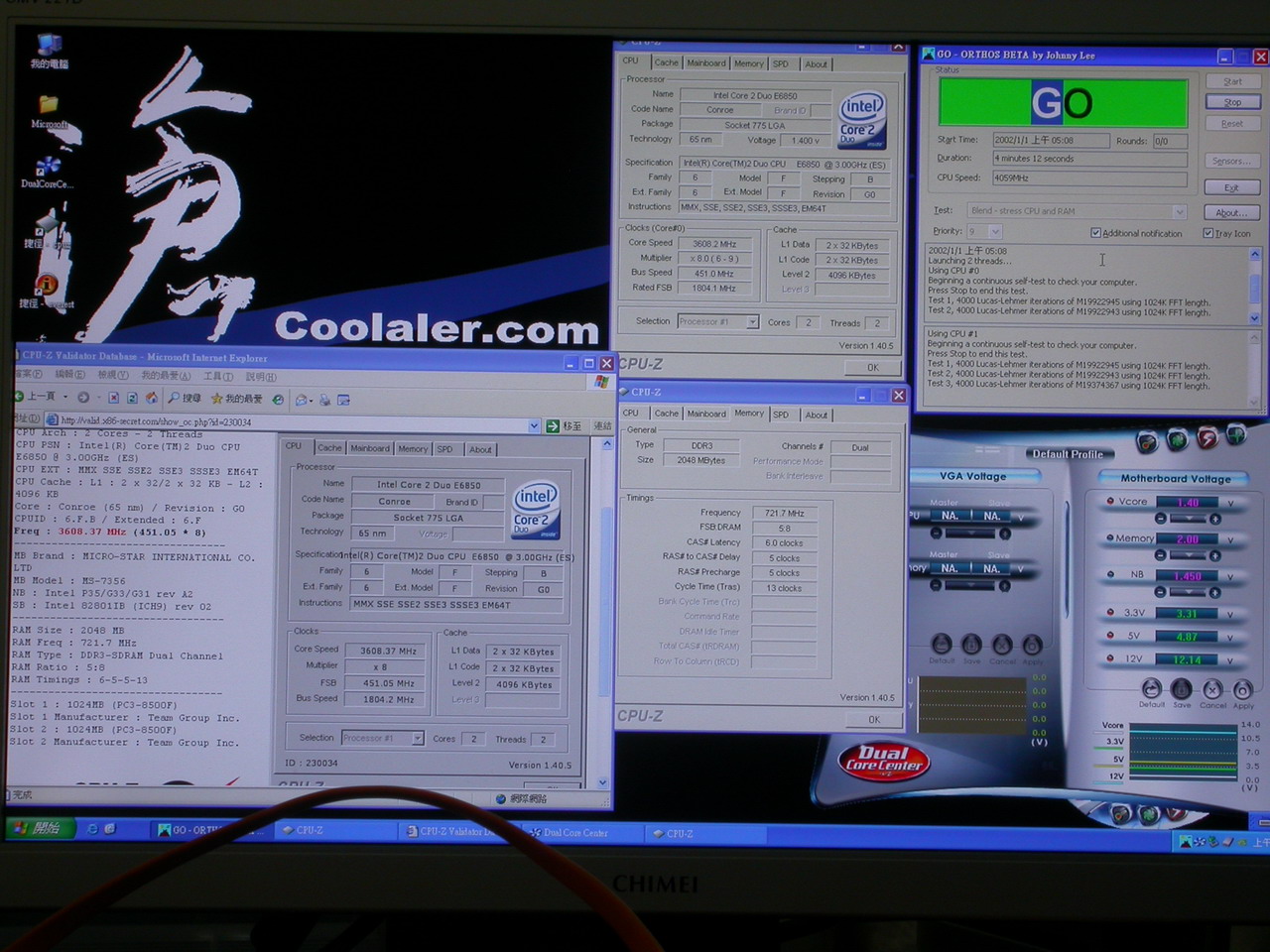Decrease Vcore voltage with minus icon
1270x952 pixels.
pyautogui.click(x=1160, y=519)
